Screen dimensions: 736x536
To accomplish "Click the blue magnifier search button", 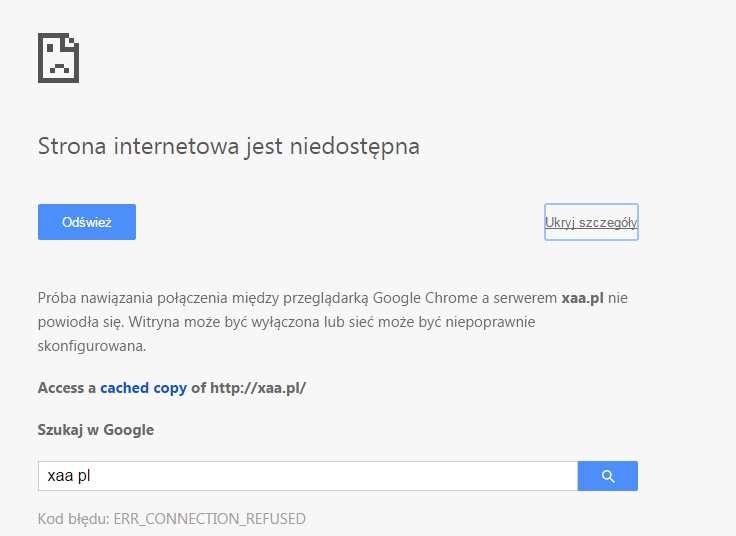I will click(x=608, y=476).
